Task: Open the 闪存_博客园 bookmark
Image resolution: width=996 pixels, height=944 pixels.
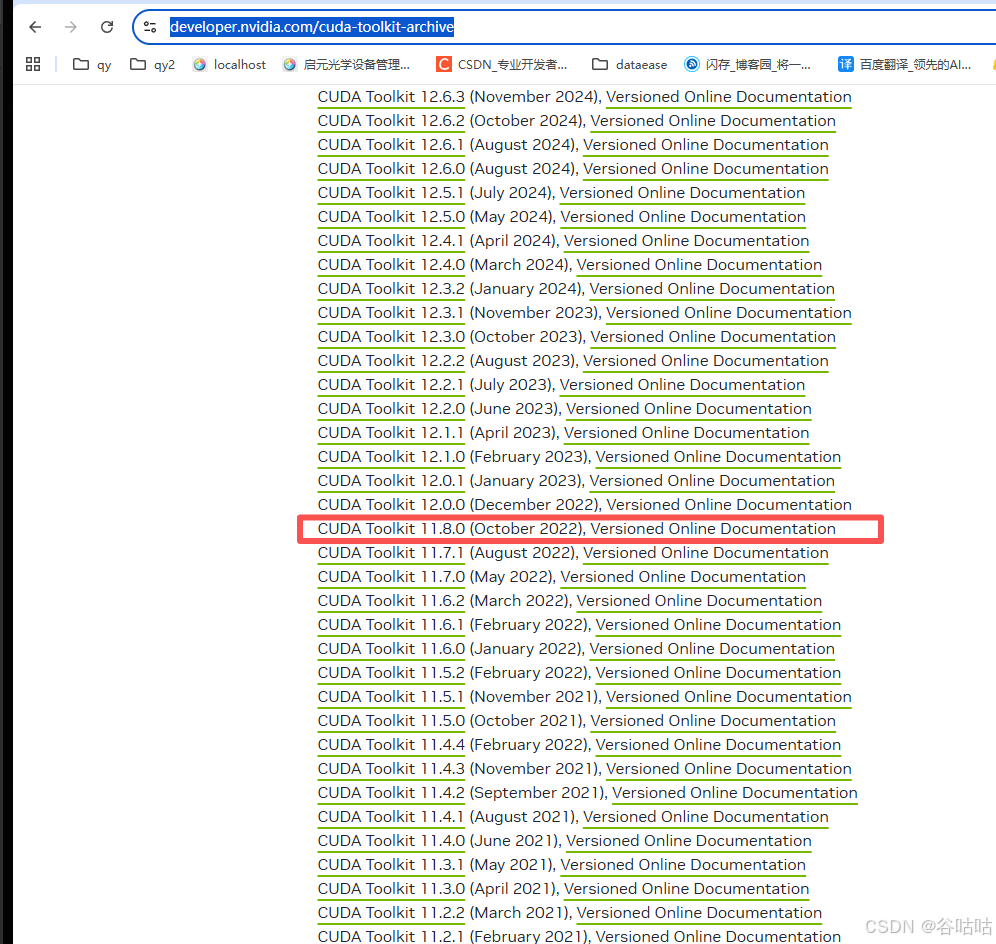Action: [x=748, y=64]
